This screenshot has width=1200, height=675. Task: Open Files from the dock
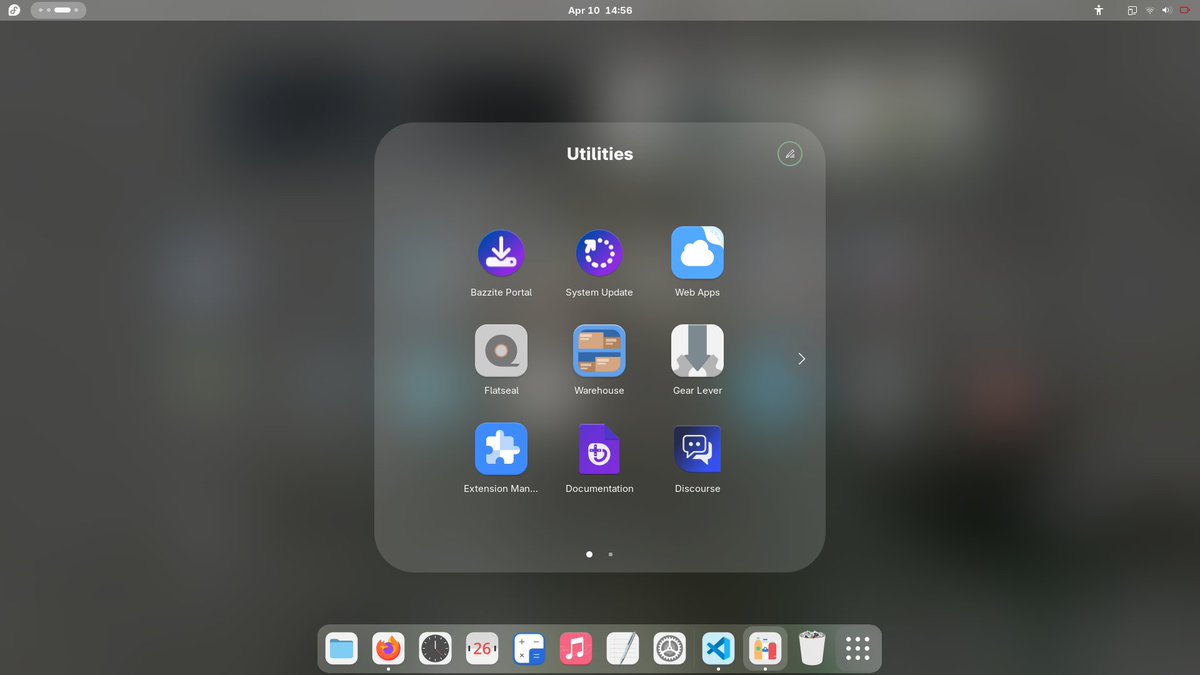tap(342, 649)
